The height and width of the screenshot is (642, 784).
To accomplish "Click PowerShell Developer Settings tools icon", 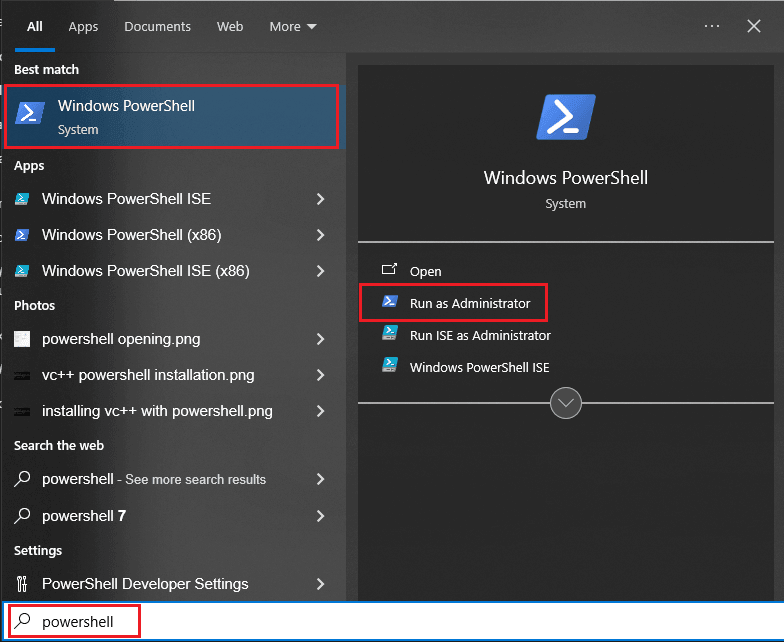I will pyautogui.click(x=22, y=584).
